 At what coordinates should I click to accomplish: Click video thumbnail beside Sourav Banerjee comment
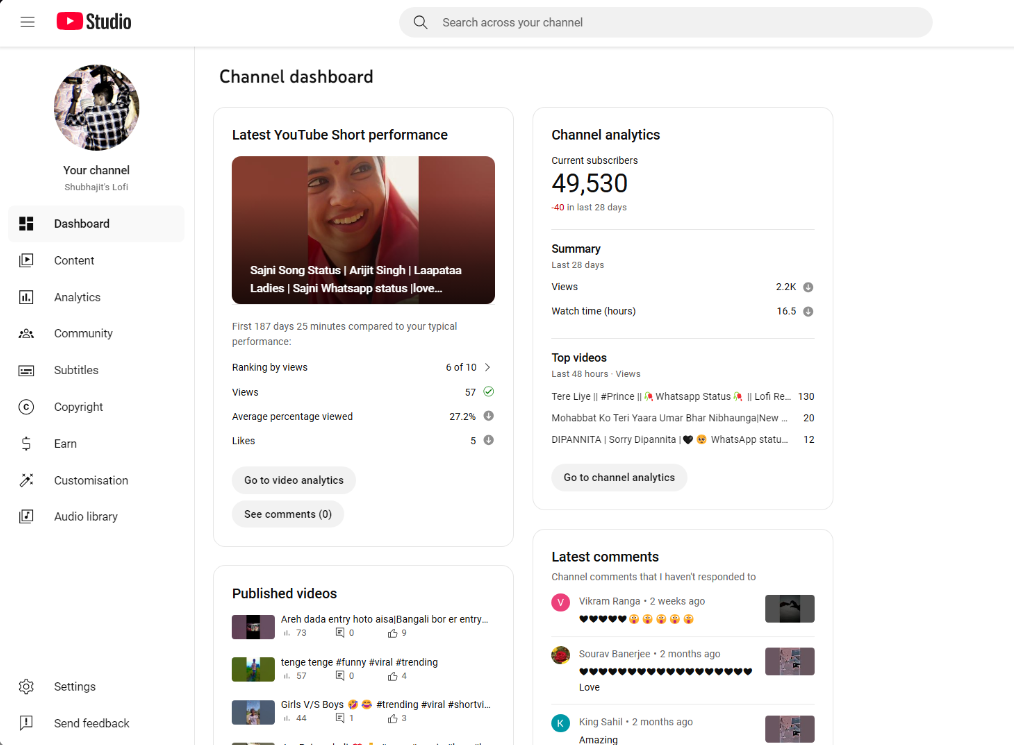click(790, 662)
